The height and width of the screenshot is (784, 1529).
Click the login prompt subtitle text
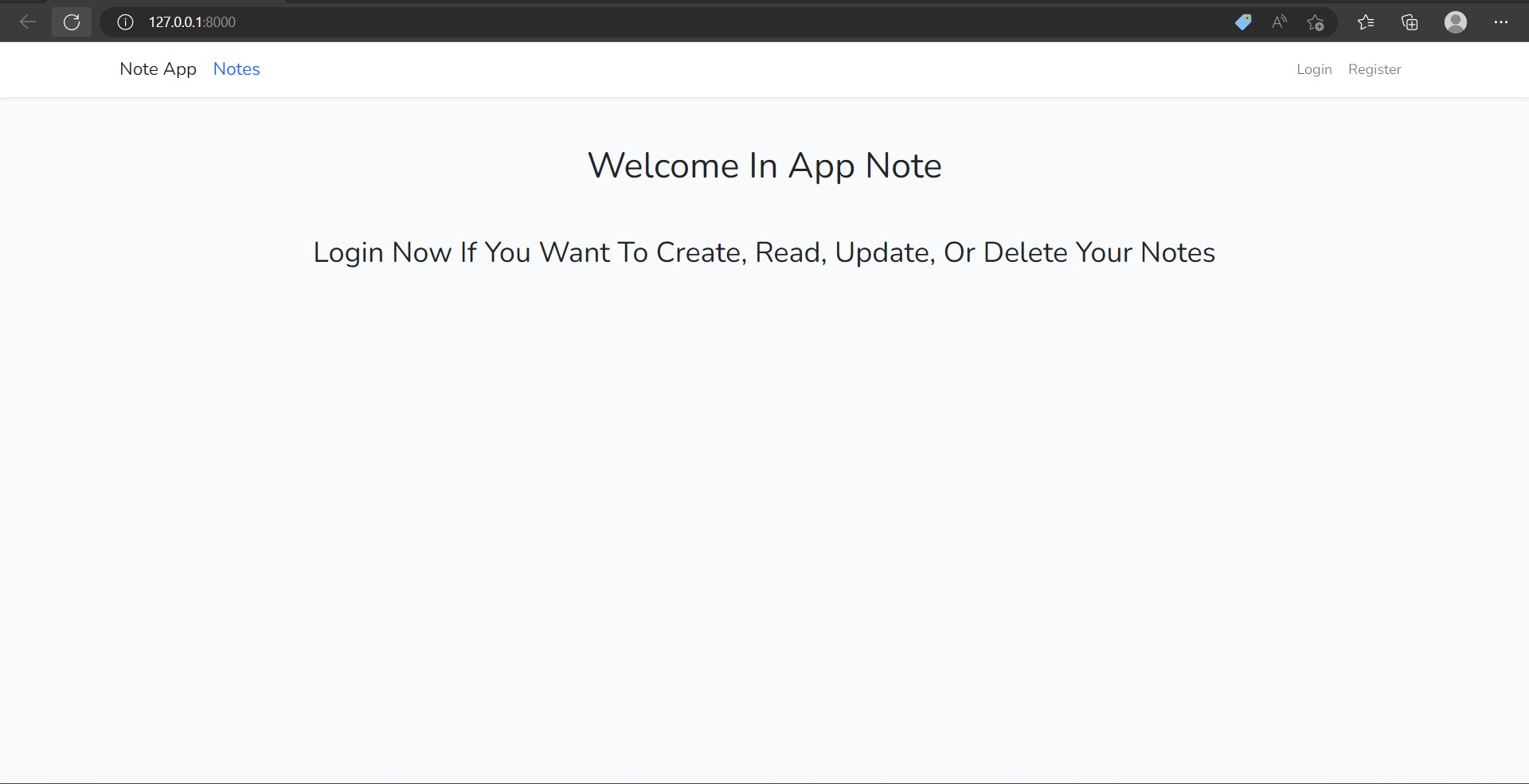tap(764, 252)
